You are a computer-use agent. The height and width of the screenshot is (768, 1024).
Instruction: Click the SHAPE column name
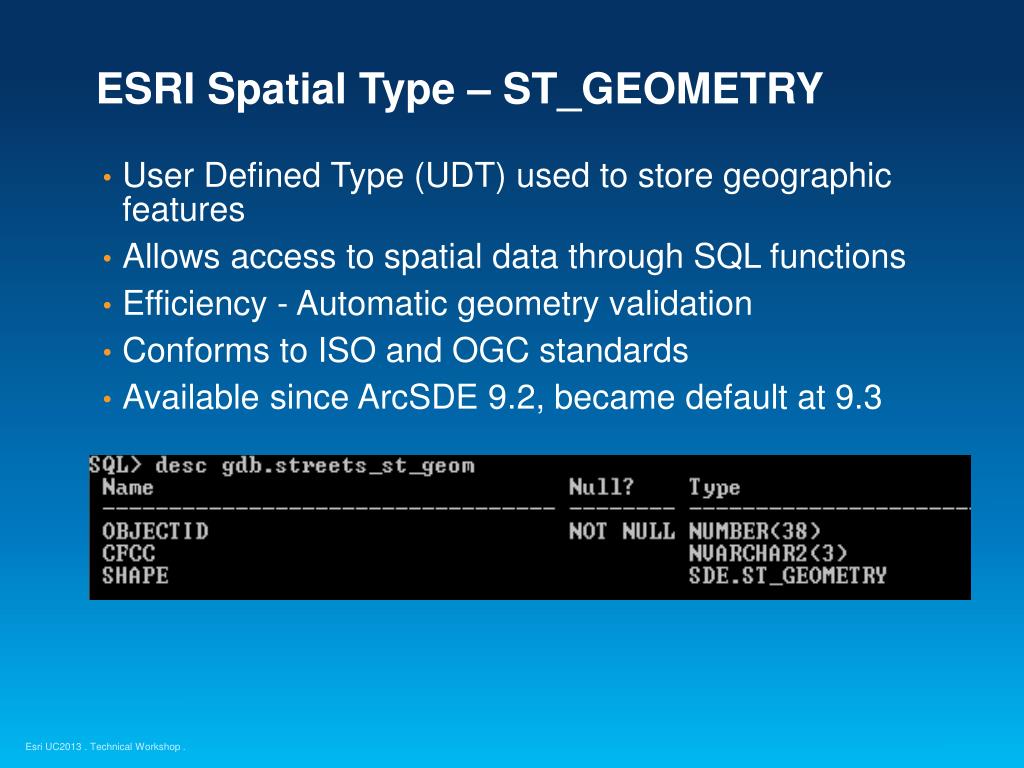pos(135,575)
